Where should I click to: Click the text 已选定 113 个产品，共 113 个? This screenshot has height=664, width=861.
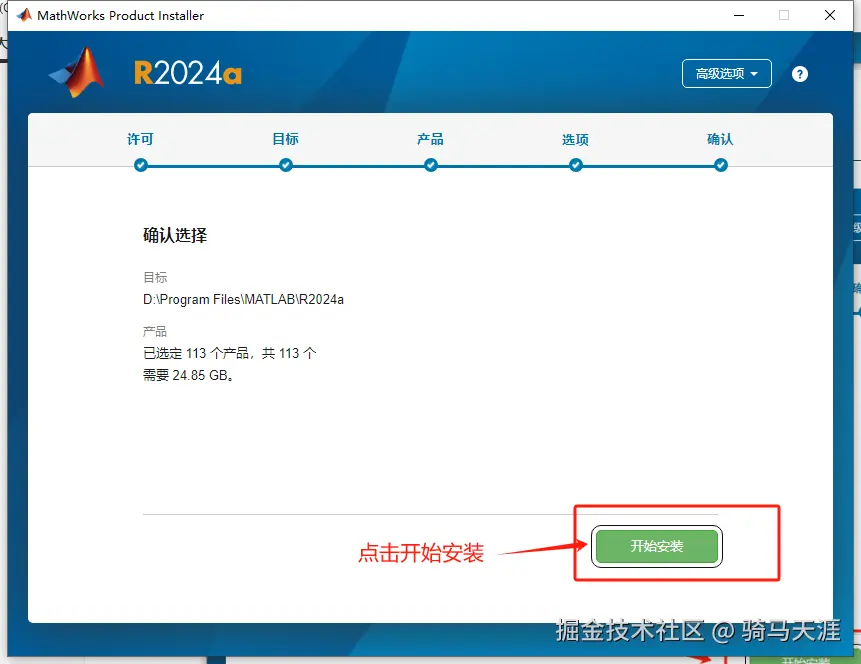pos(230,353)
